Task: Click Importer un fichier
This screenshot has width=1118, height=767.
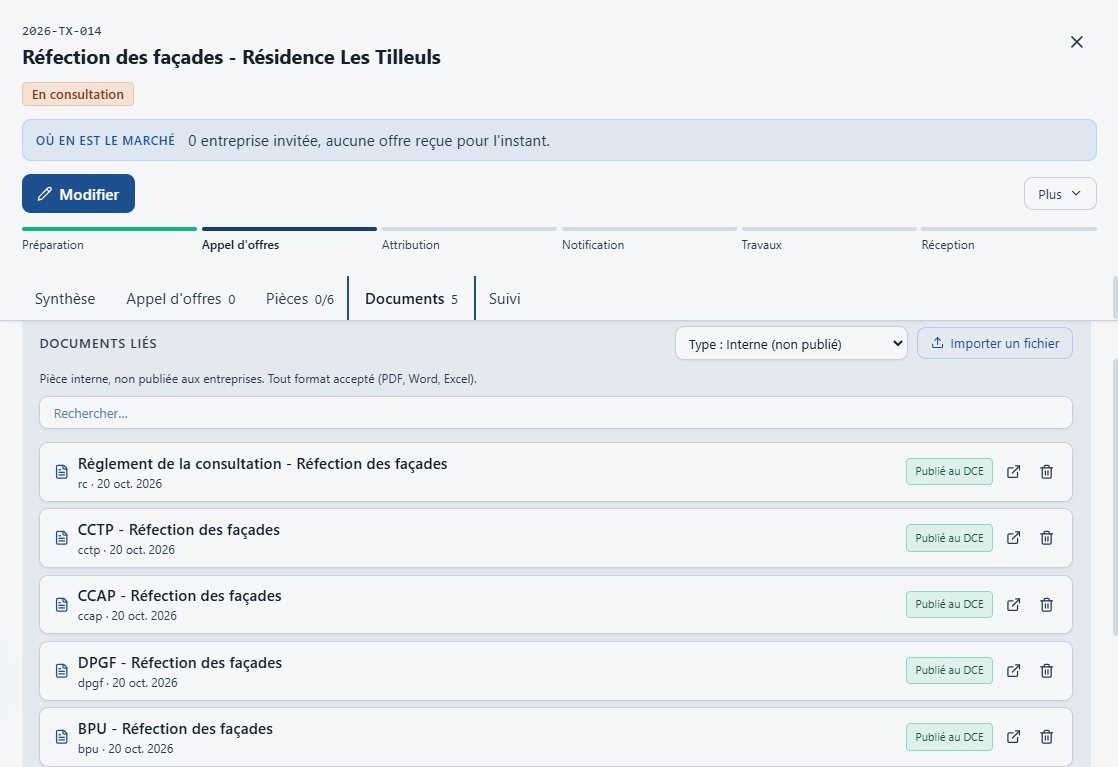Action: tap(995, 344)
